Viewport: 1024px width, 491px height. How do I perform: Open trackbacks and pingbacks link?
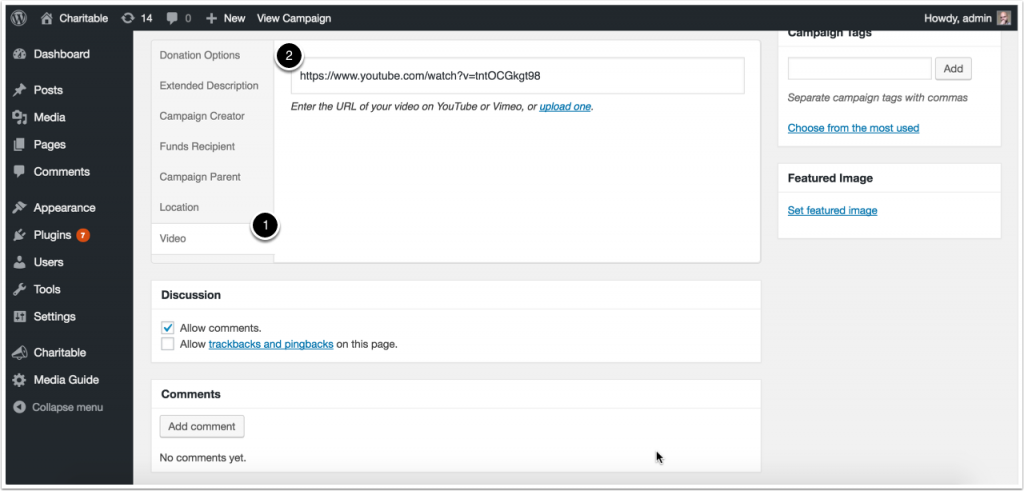click(x=271, y=344)
